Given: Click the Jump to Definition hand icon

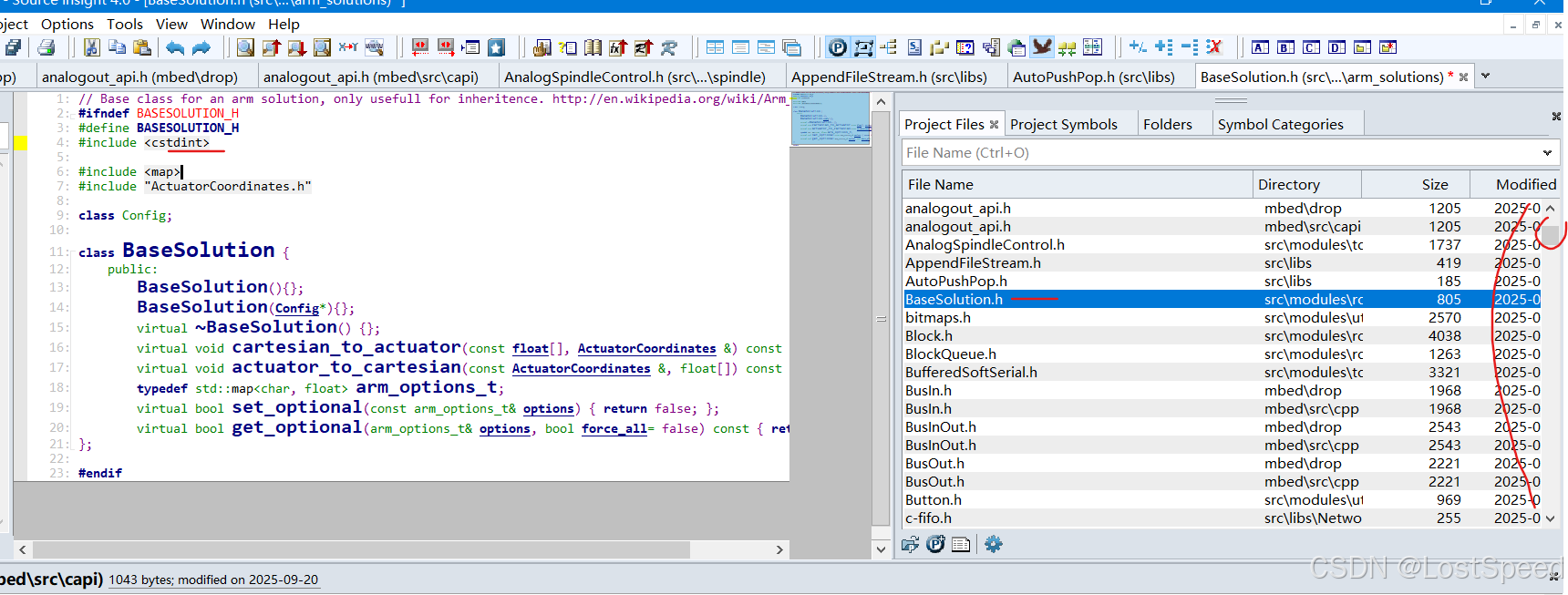Looking at the screenshot, I should 542,47.
